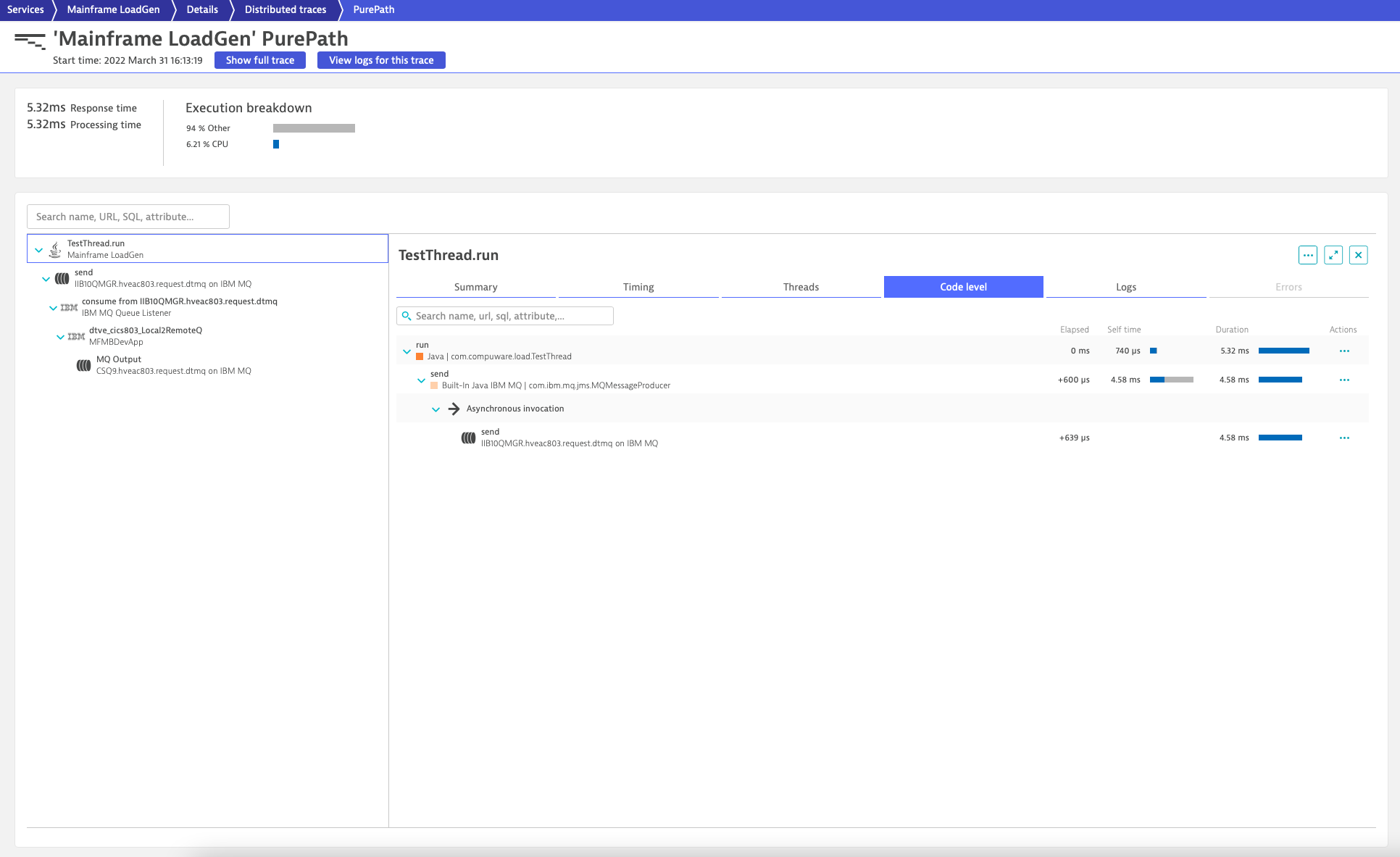Open the actions menu for MQMessageProducer send row

[x=1344, y=380]
